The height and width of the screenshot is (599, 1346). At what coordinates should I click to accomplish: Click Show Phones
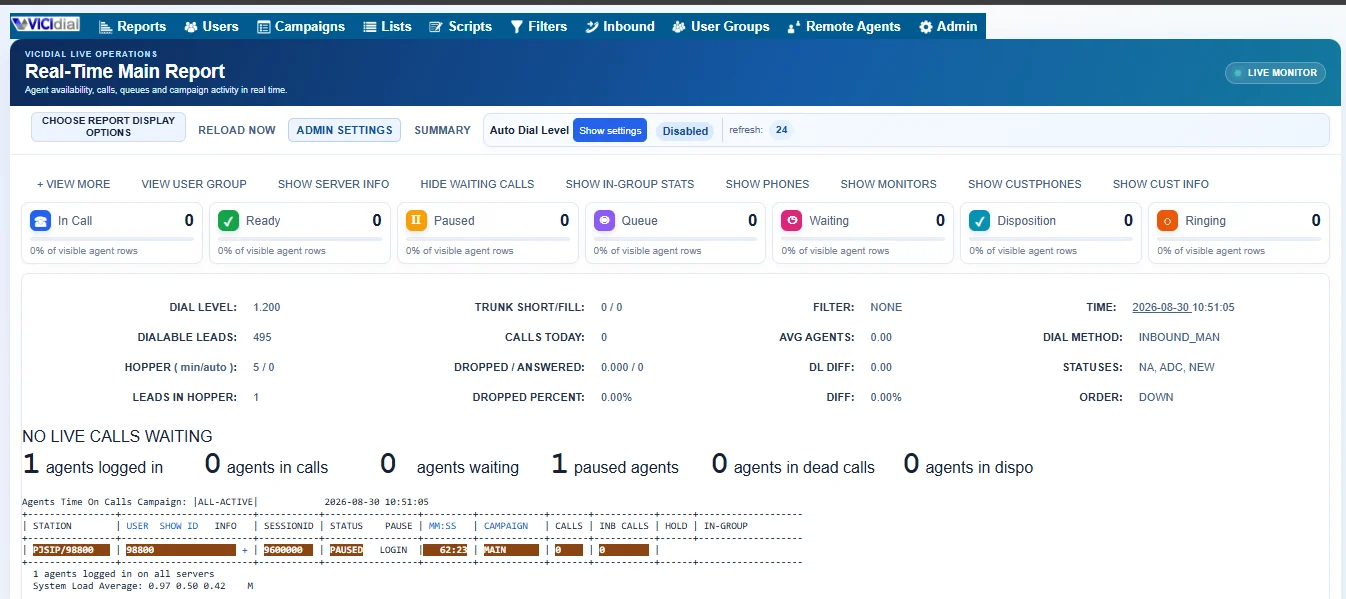[x=767, y=184]
